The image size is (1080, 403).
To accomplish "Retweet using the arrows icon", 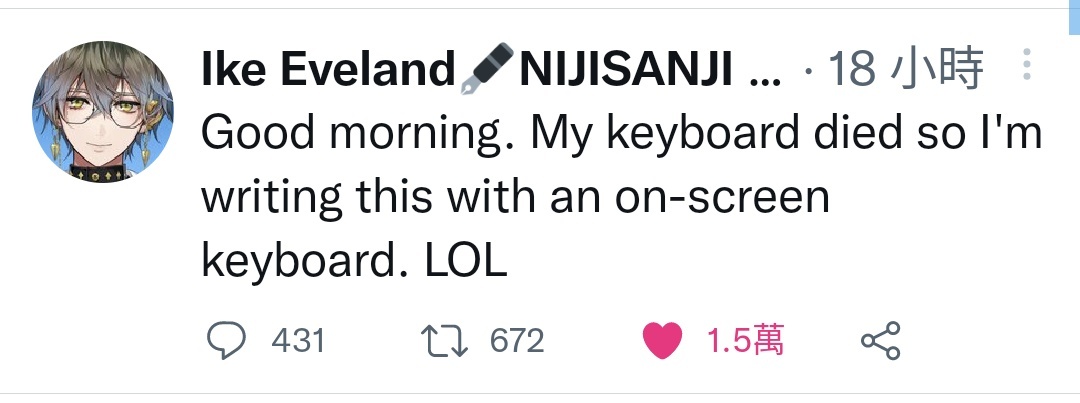I will point(444,341).
